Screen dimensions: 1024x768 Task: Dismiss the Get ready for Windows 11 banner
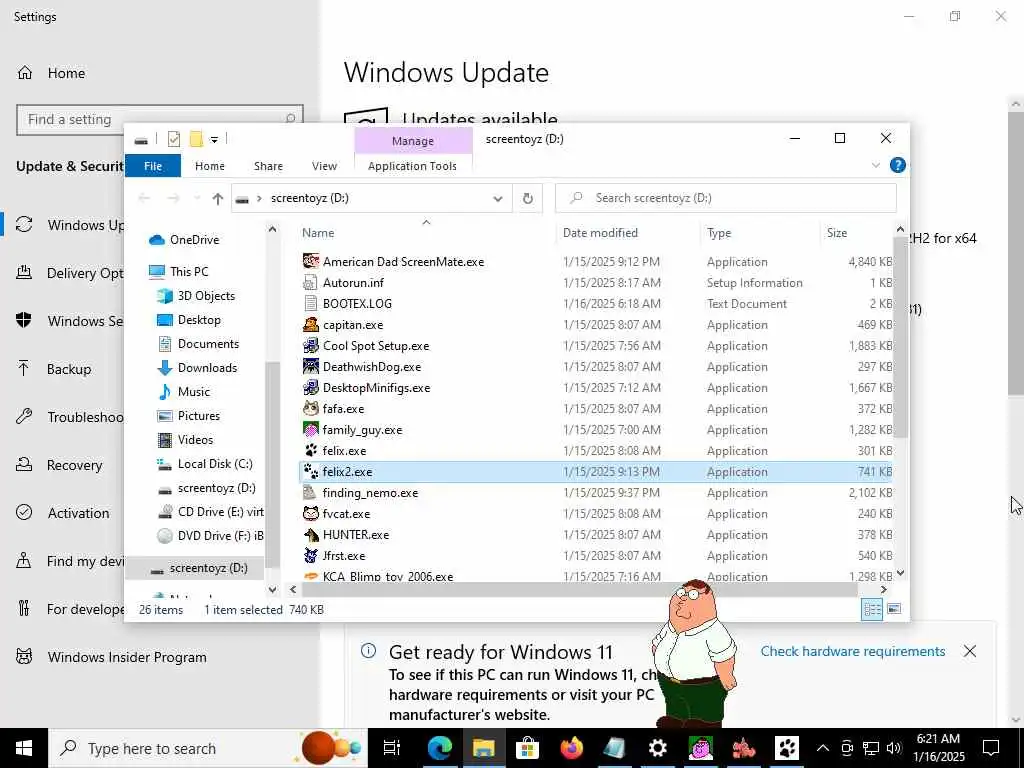[x=970, y=651]
